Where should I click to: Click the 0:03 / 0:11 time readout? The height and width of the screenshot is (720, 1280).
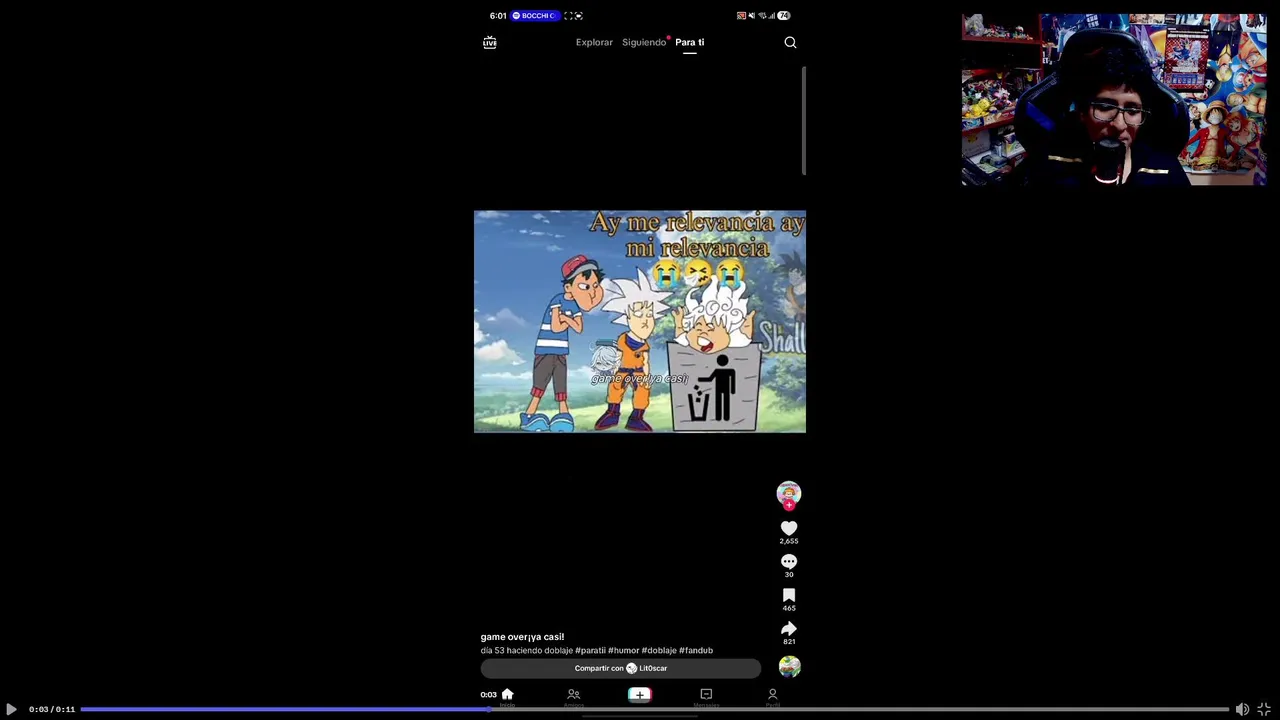[52, 709]
